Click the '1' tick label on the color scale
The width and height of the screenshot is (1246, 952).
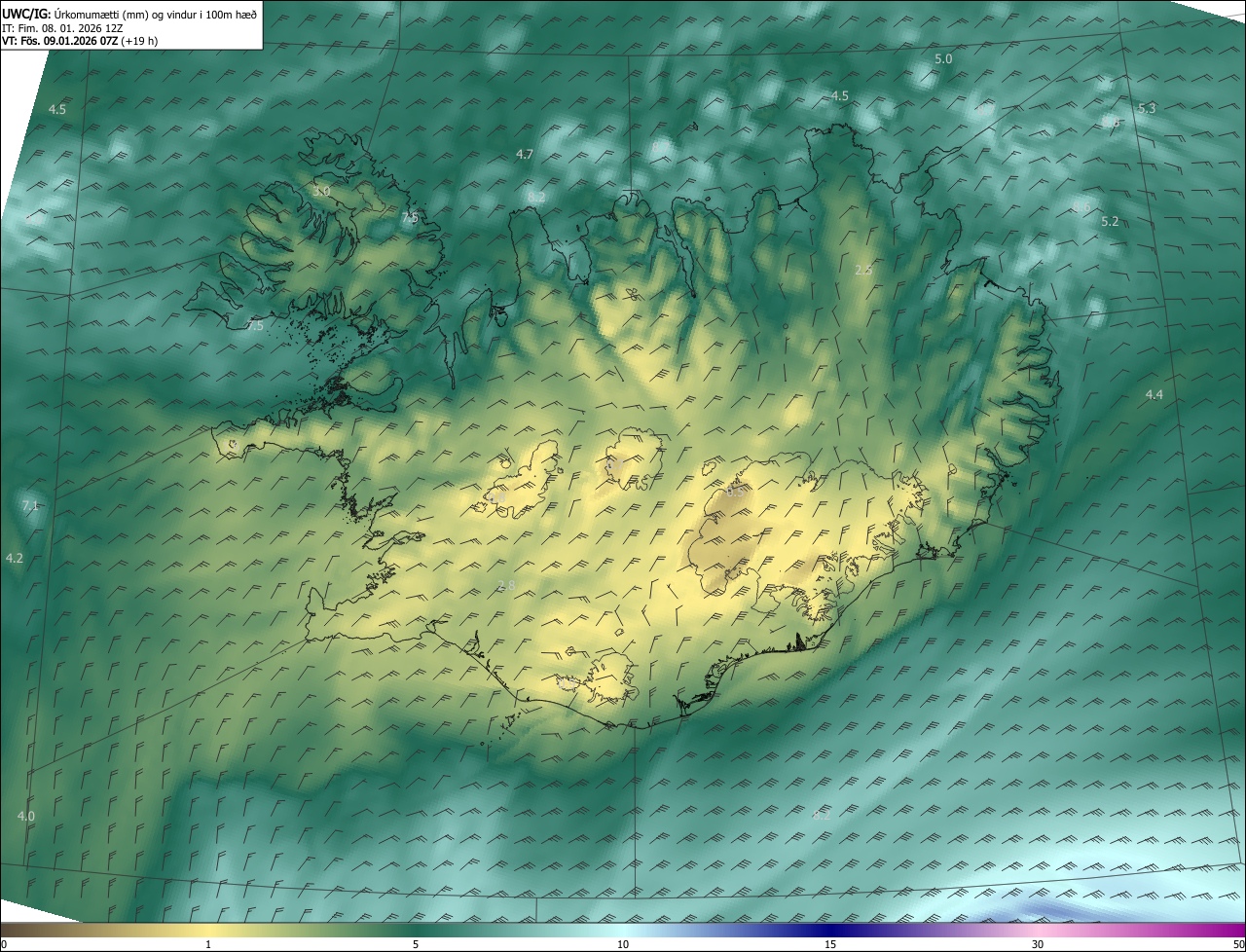(208, 944)
